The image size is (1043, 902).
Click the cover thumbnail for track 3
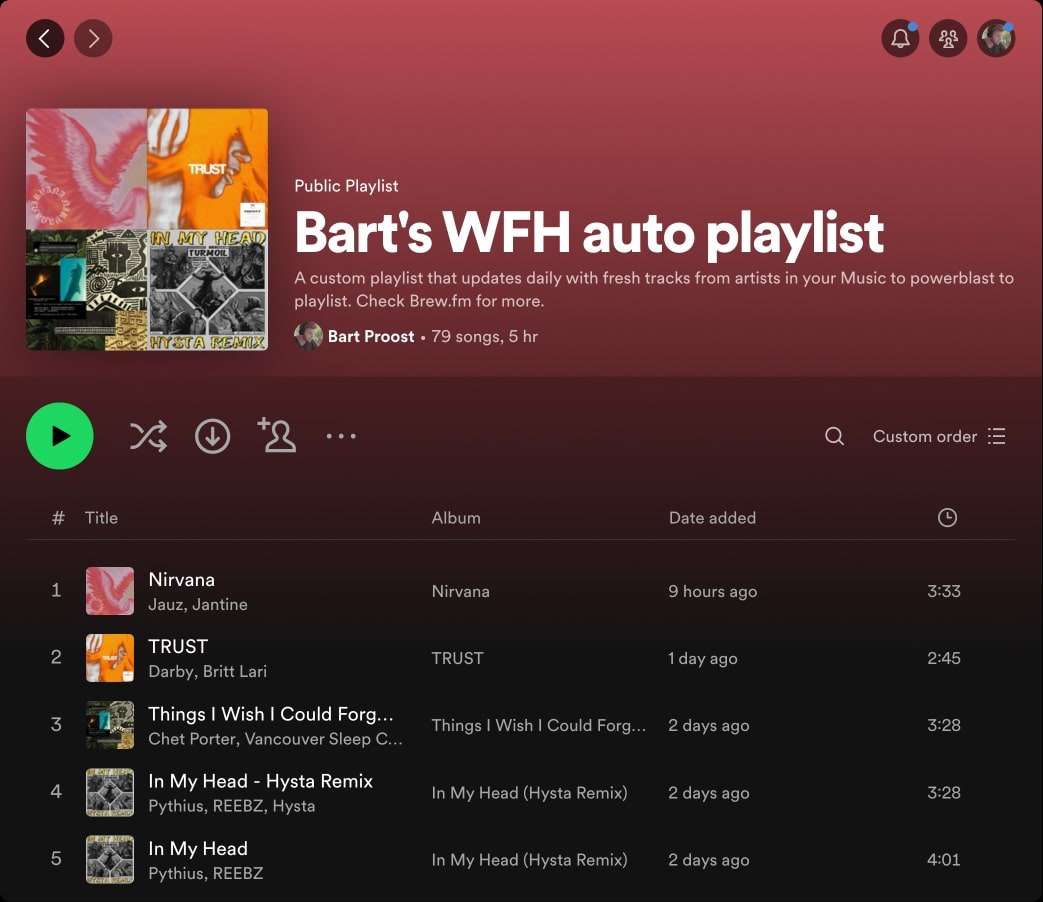point(110,725)
